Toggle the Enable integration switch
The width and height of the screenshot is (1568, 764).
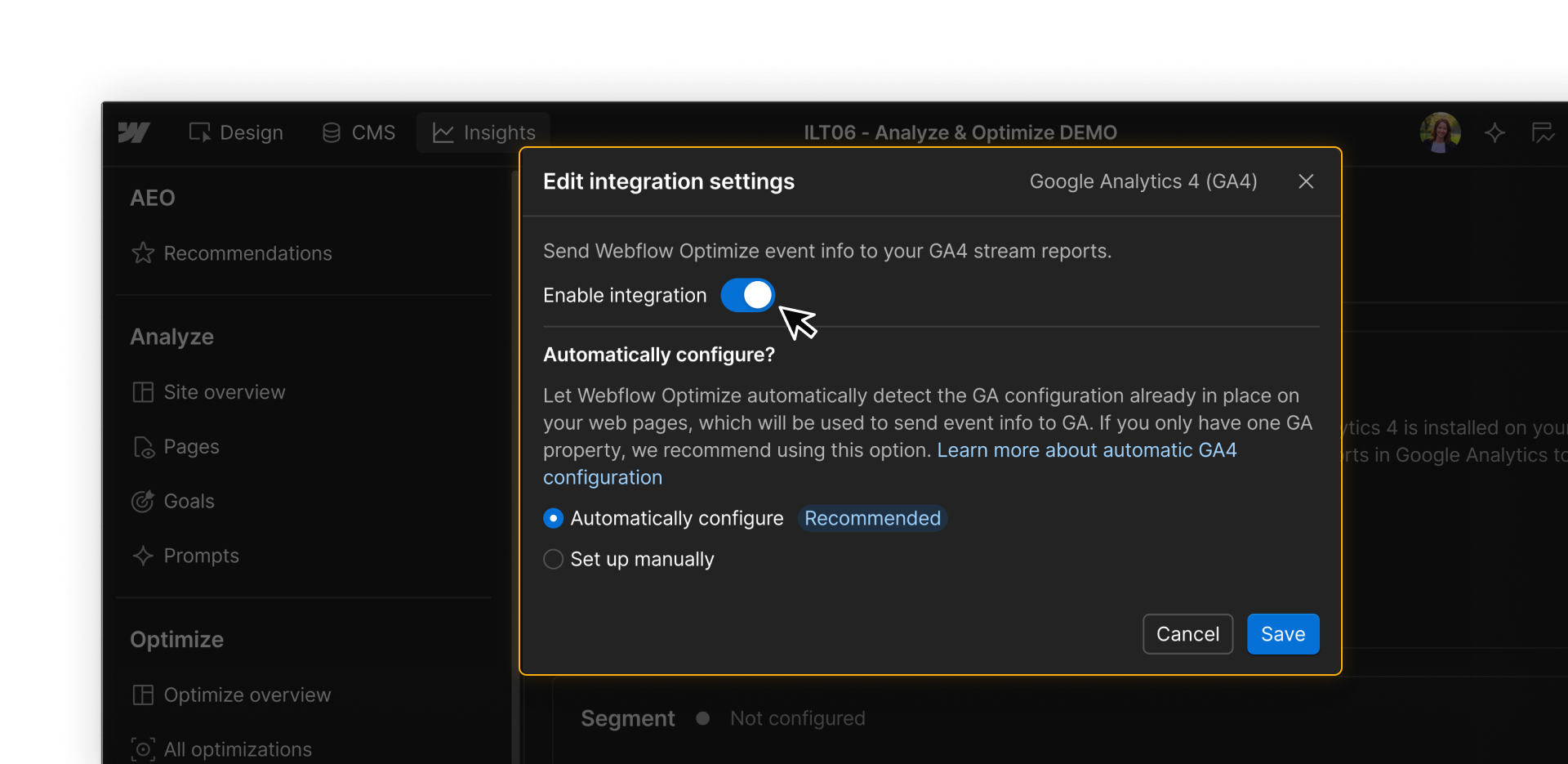(747, 295)
